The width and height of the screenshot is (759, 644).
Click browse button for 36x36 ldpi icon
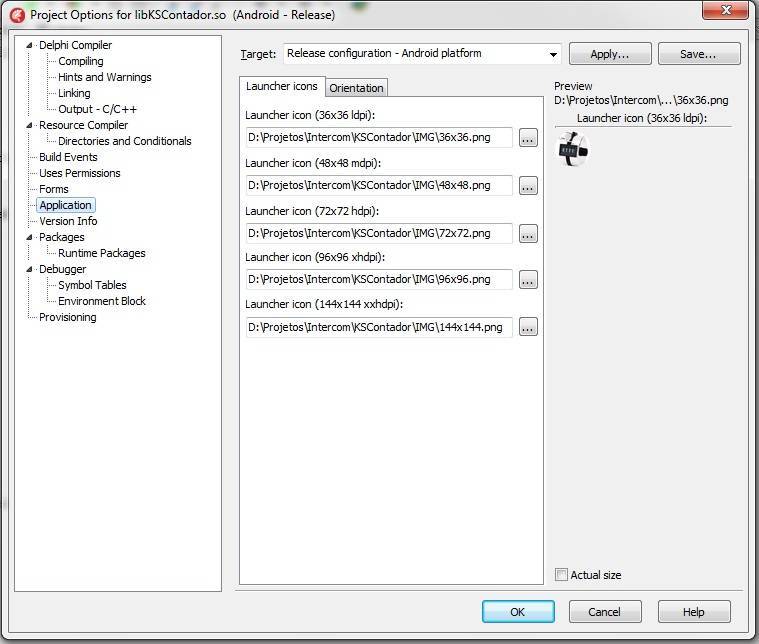pos(528,138)
